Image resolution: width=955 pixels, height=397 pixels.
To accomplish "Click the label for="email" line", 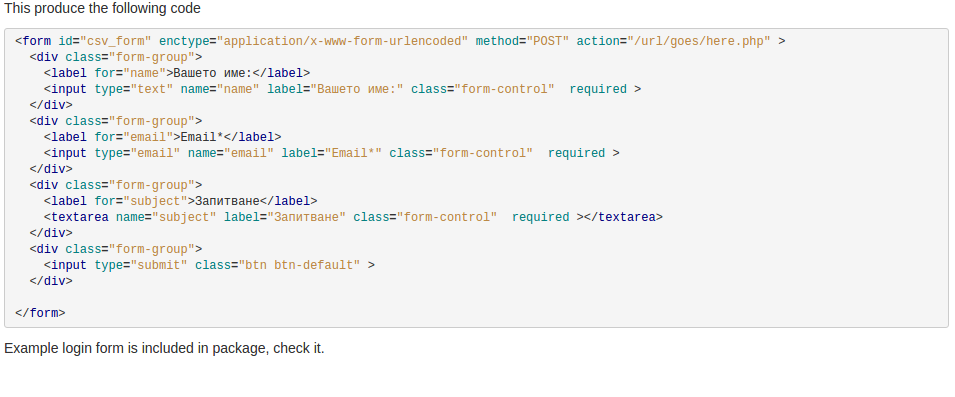I will click(x=163, y=137).
